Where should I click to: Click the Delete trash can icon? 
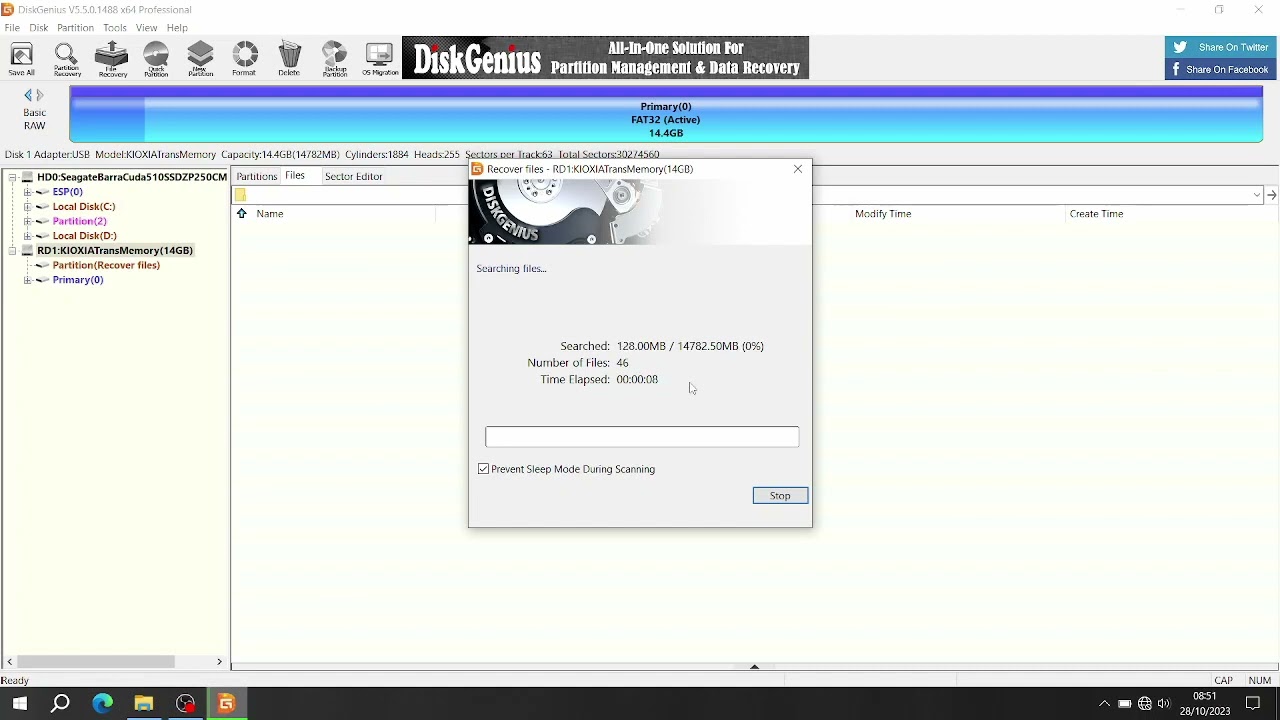(289, 60)
